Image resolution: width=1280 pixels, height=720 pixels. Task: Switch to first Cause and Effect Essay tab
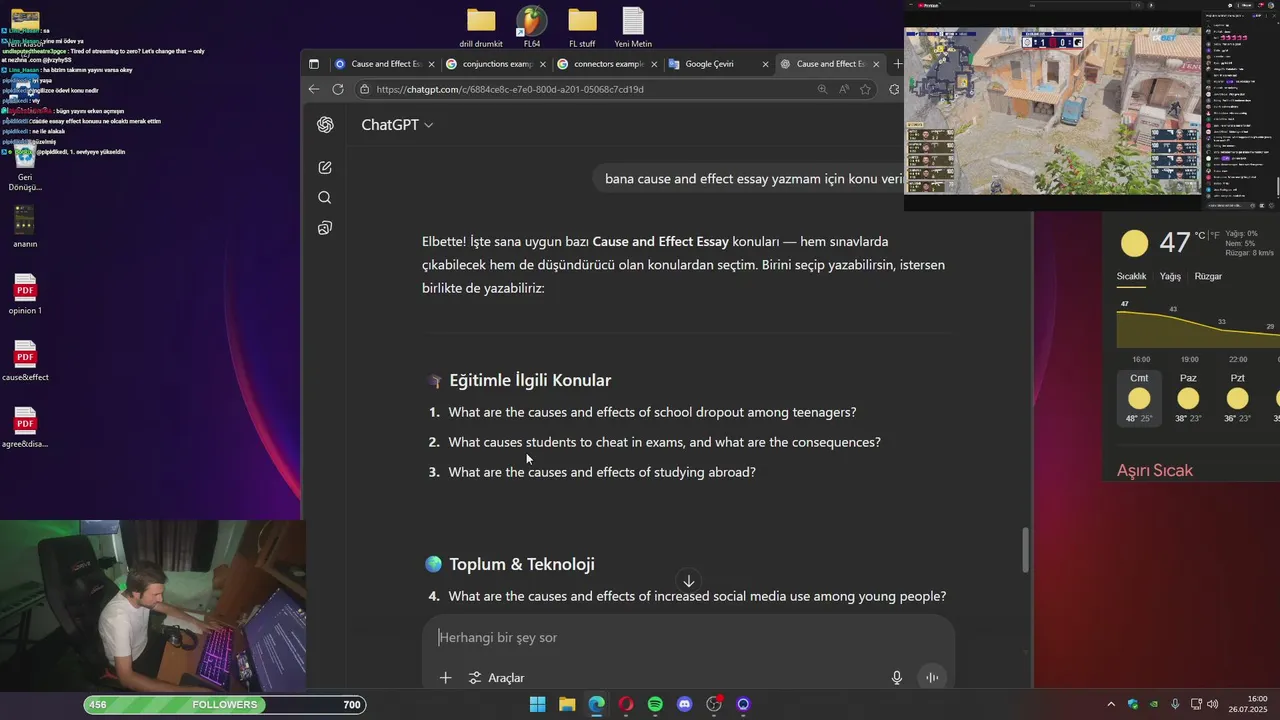click(x=385, y=64)
